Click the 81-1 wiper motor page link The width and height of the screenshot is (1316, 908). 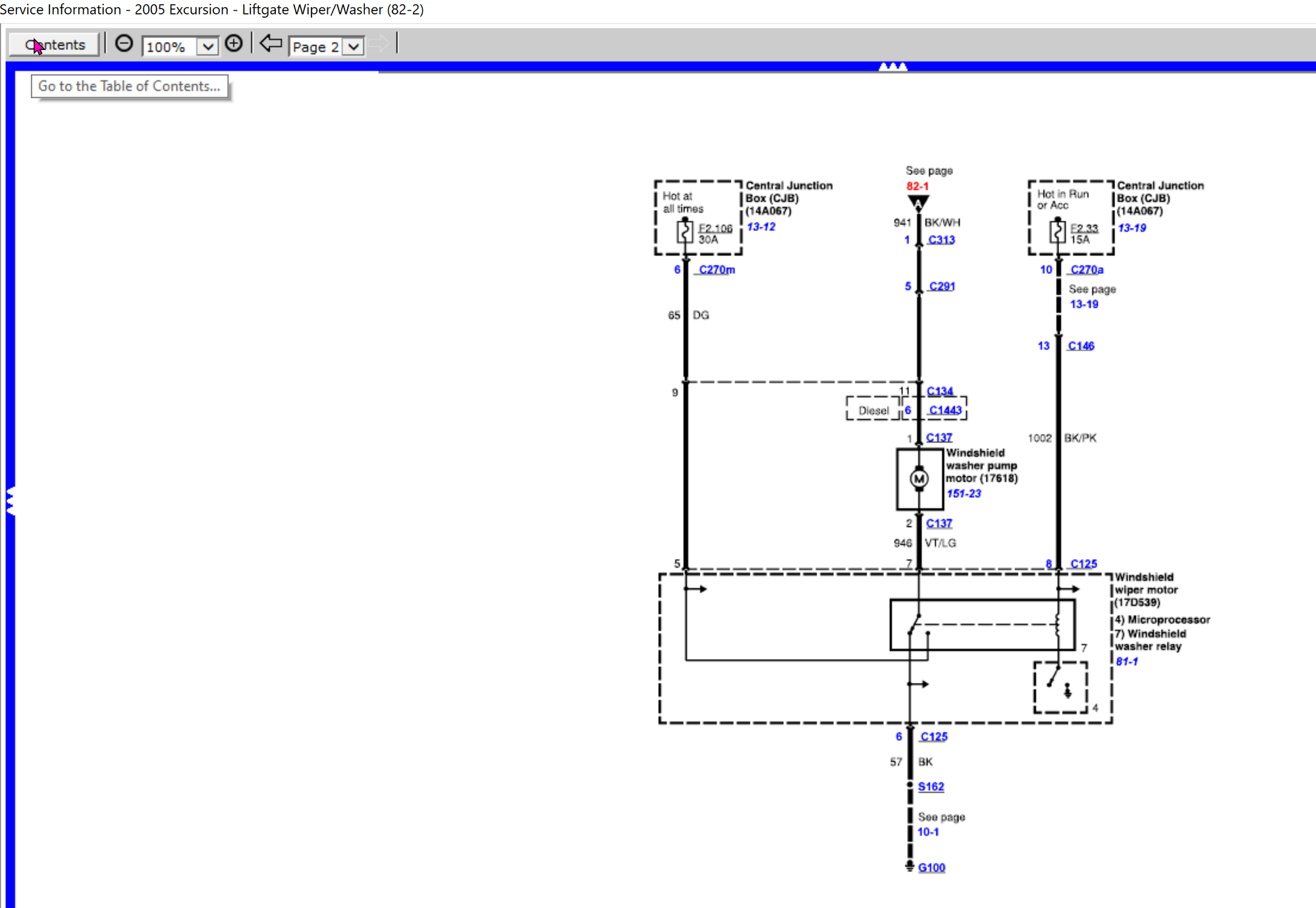click(1126, 661)
